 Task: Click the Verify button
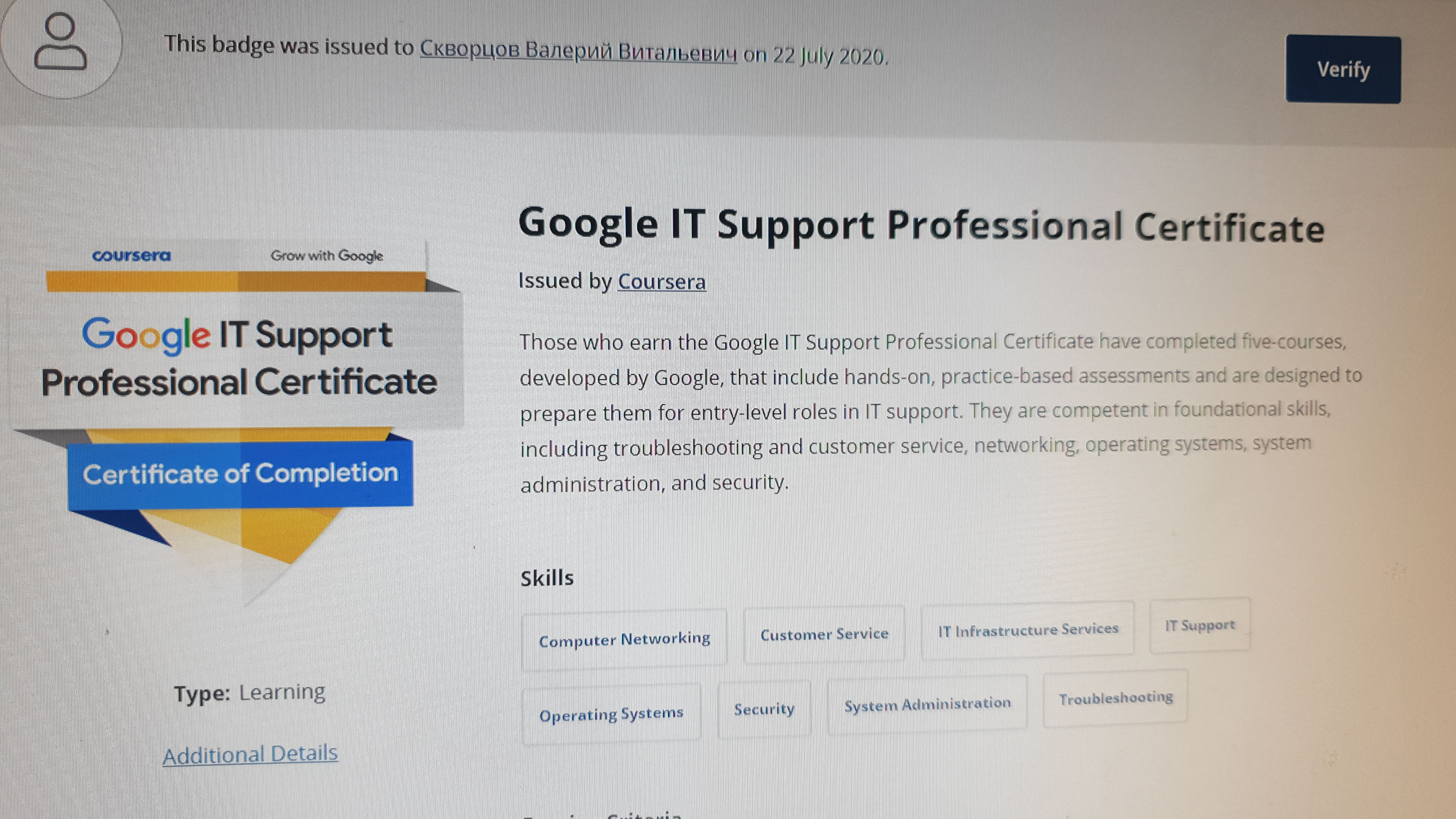(x=1343, y=69)
